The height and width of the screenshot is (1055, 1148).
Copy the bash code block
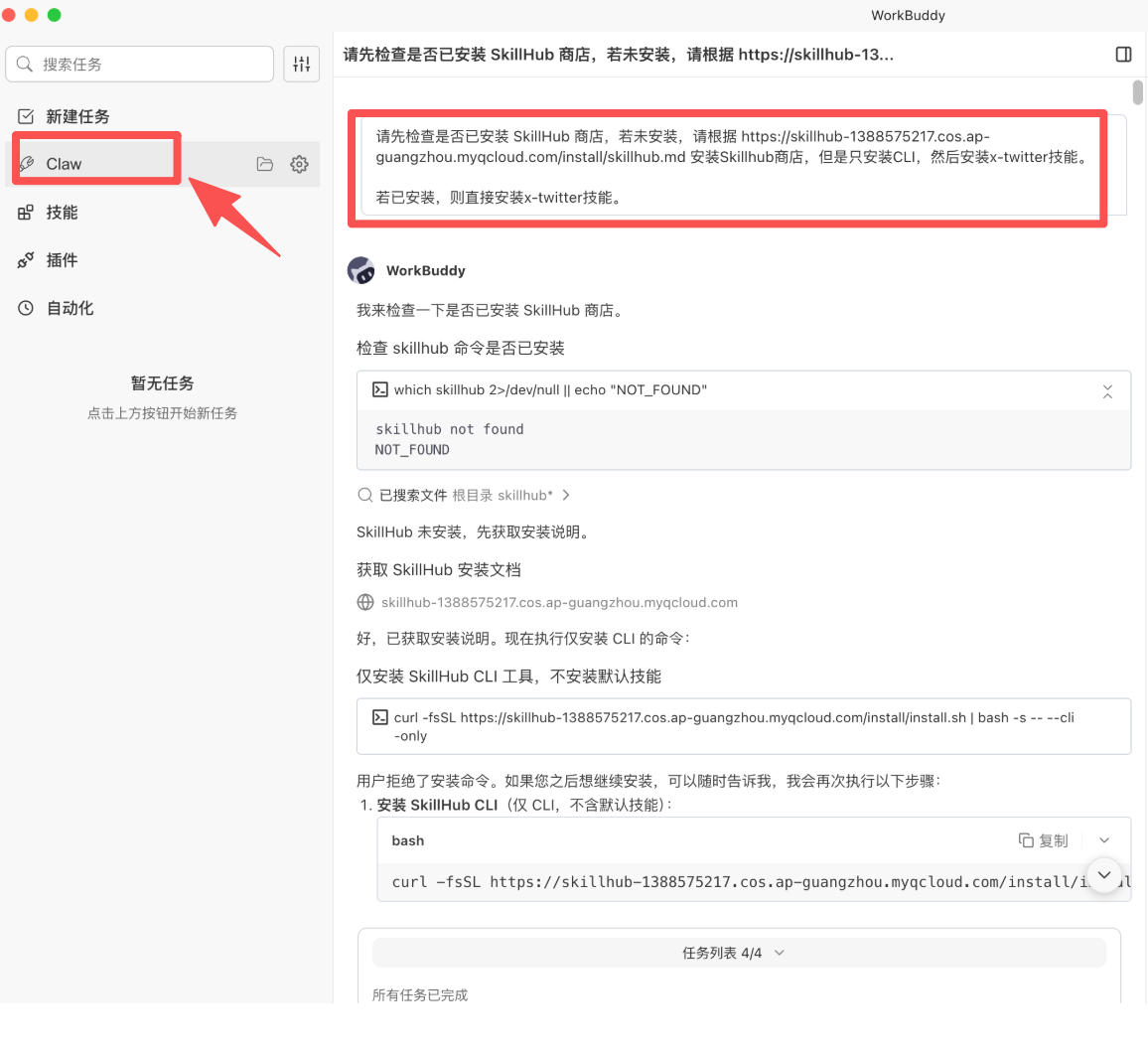pos(1044,840)
